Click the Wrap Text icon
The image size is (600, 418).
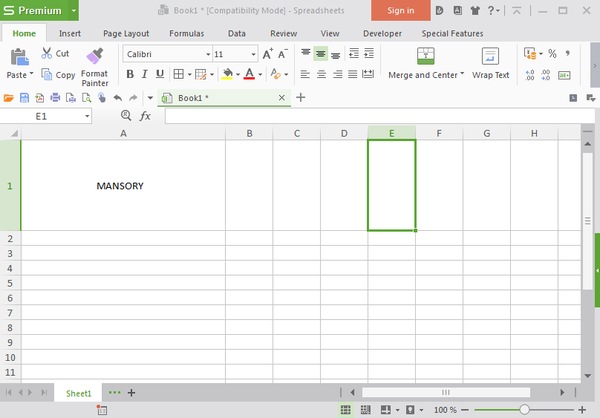click(x=490, y=64)
